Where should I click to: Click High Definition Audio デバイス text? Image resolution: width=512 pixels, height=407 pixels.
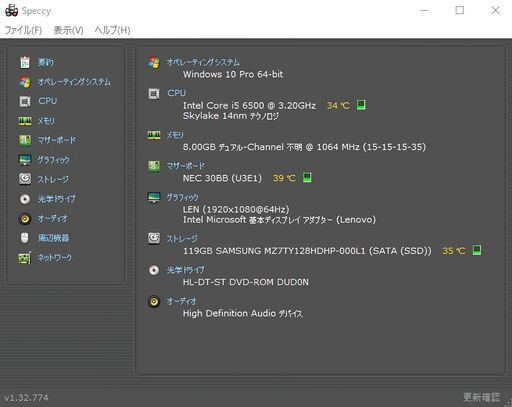pos(243,313)
